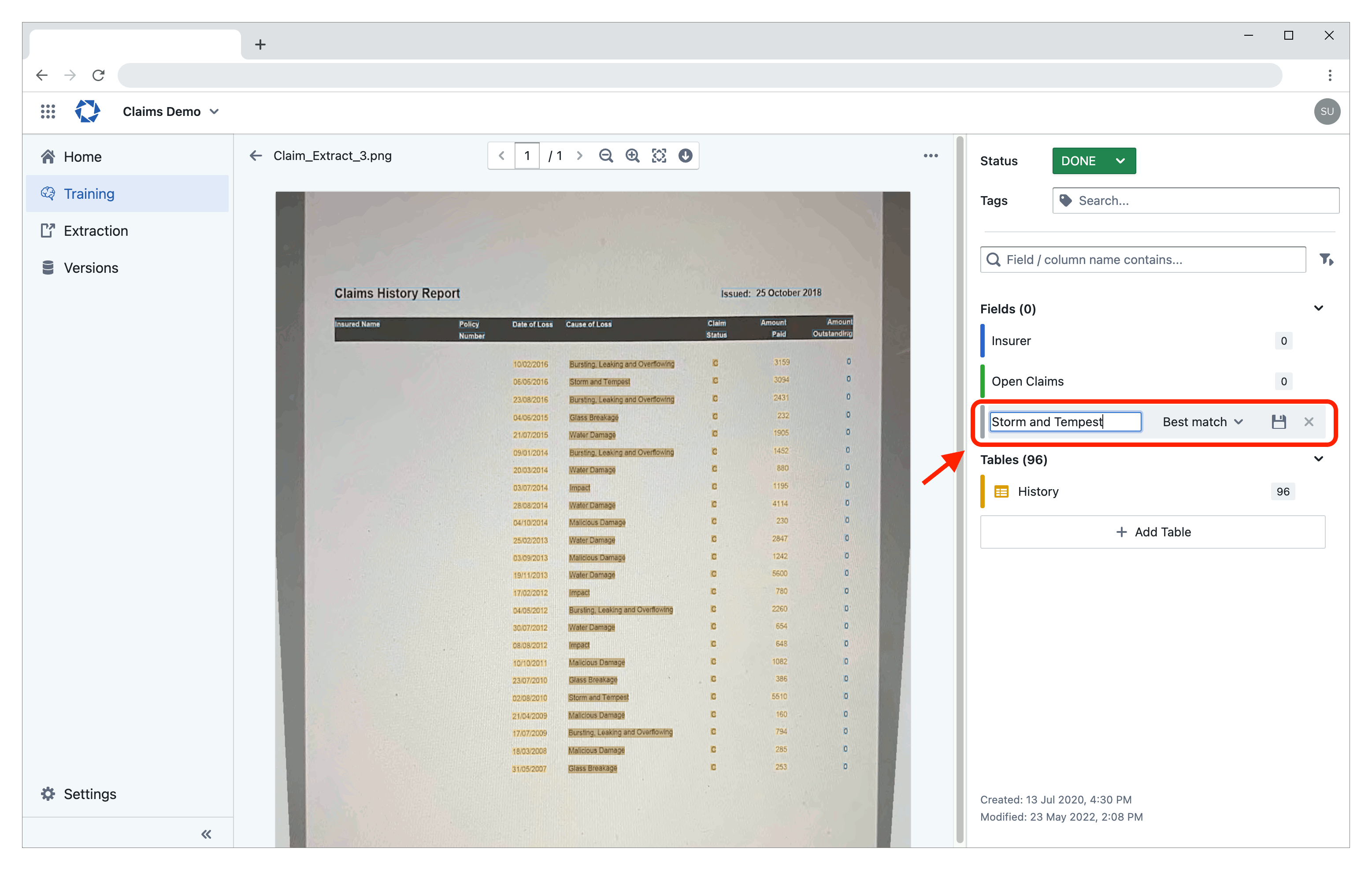Select the History table item
1372x870 pixels.
pyautogui.click(x=1040, y=490)
